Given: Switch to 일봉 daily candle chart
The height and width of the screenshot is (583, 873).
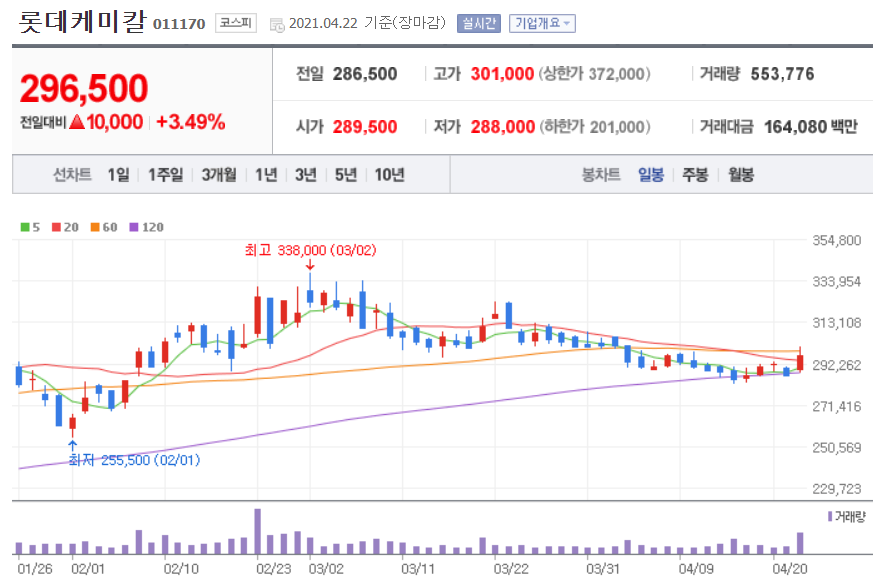Looking at the screenshot, I should tap(651, 175).
